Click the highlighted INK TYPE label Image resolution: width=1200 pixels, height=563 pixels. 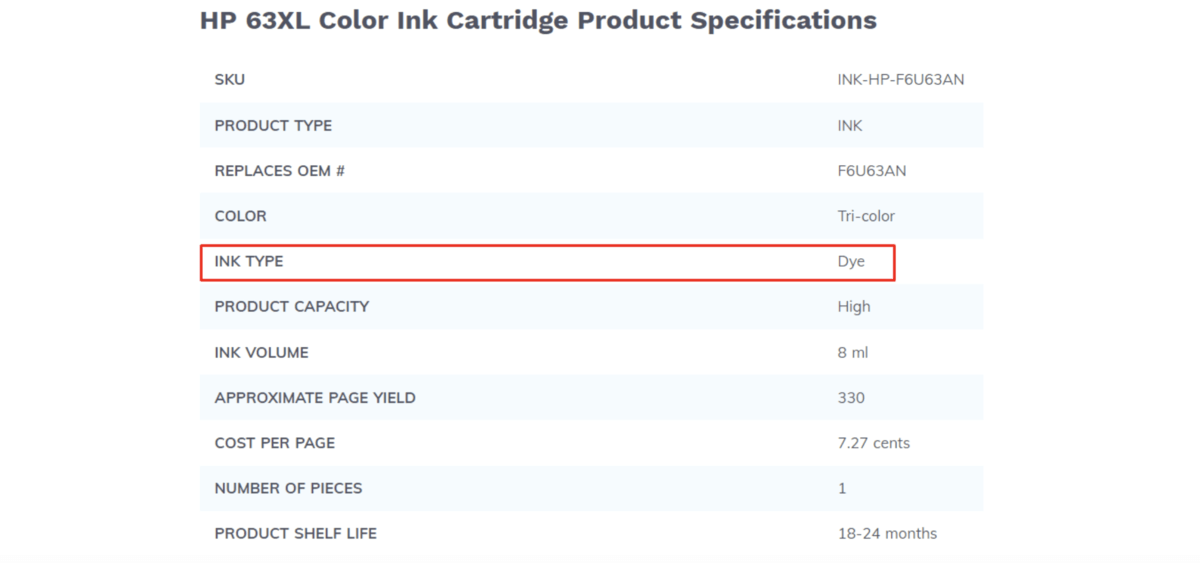(249, 262)
